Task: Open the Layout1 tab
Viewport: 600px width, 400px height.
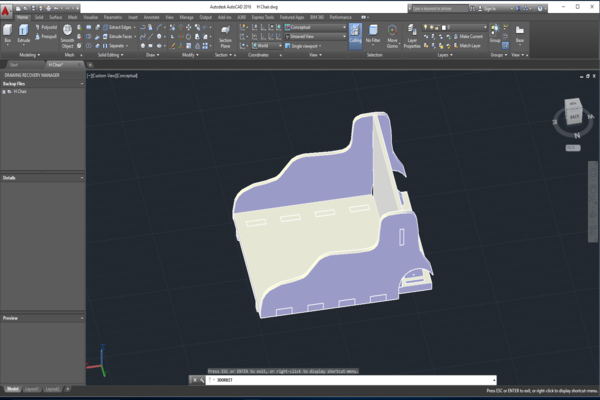Action: coord(32,389)
